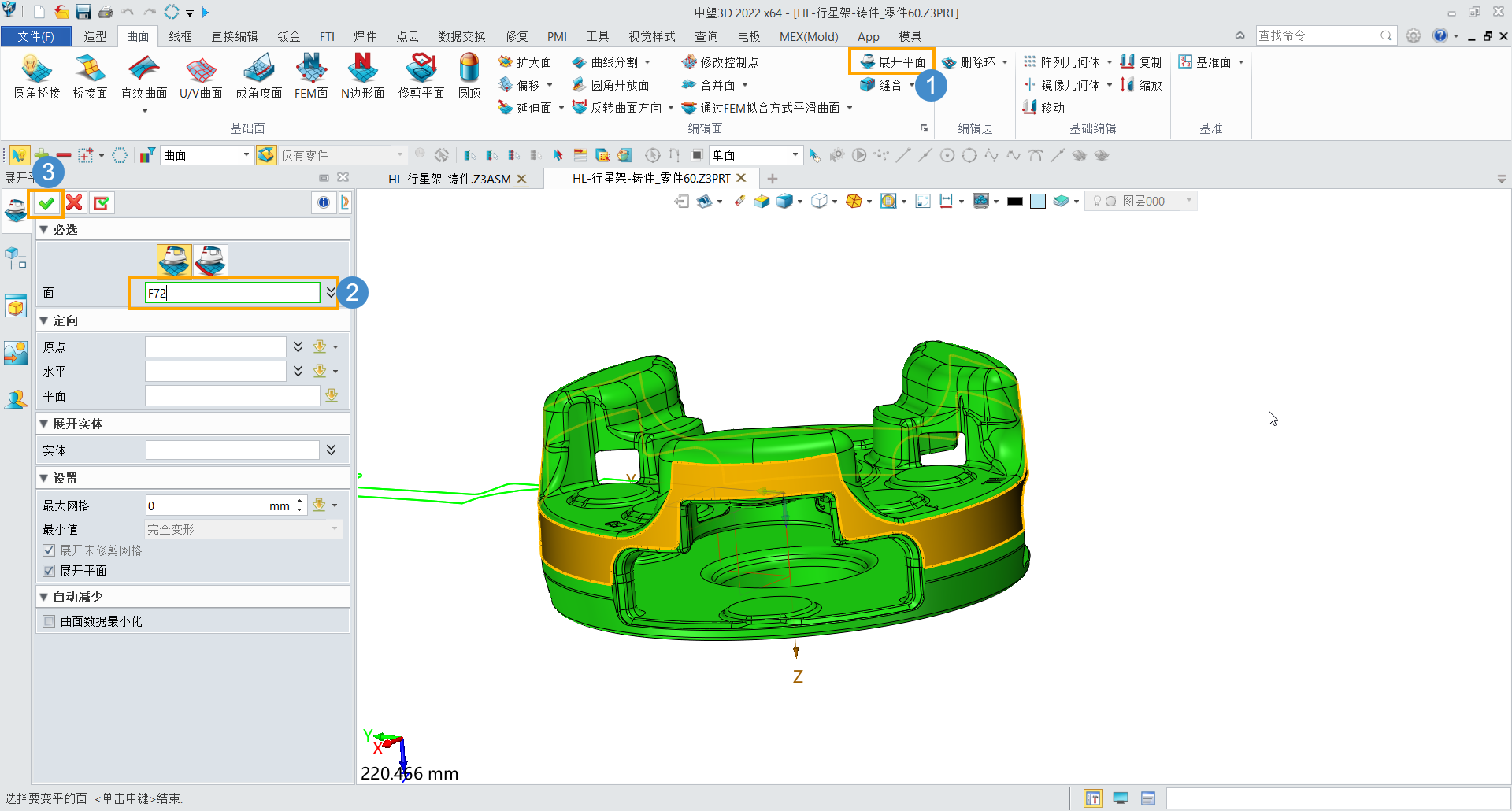Click the 基准面 command
The height and width of the screenshot is (811, 1512).
coord(1205,62)
